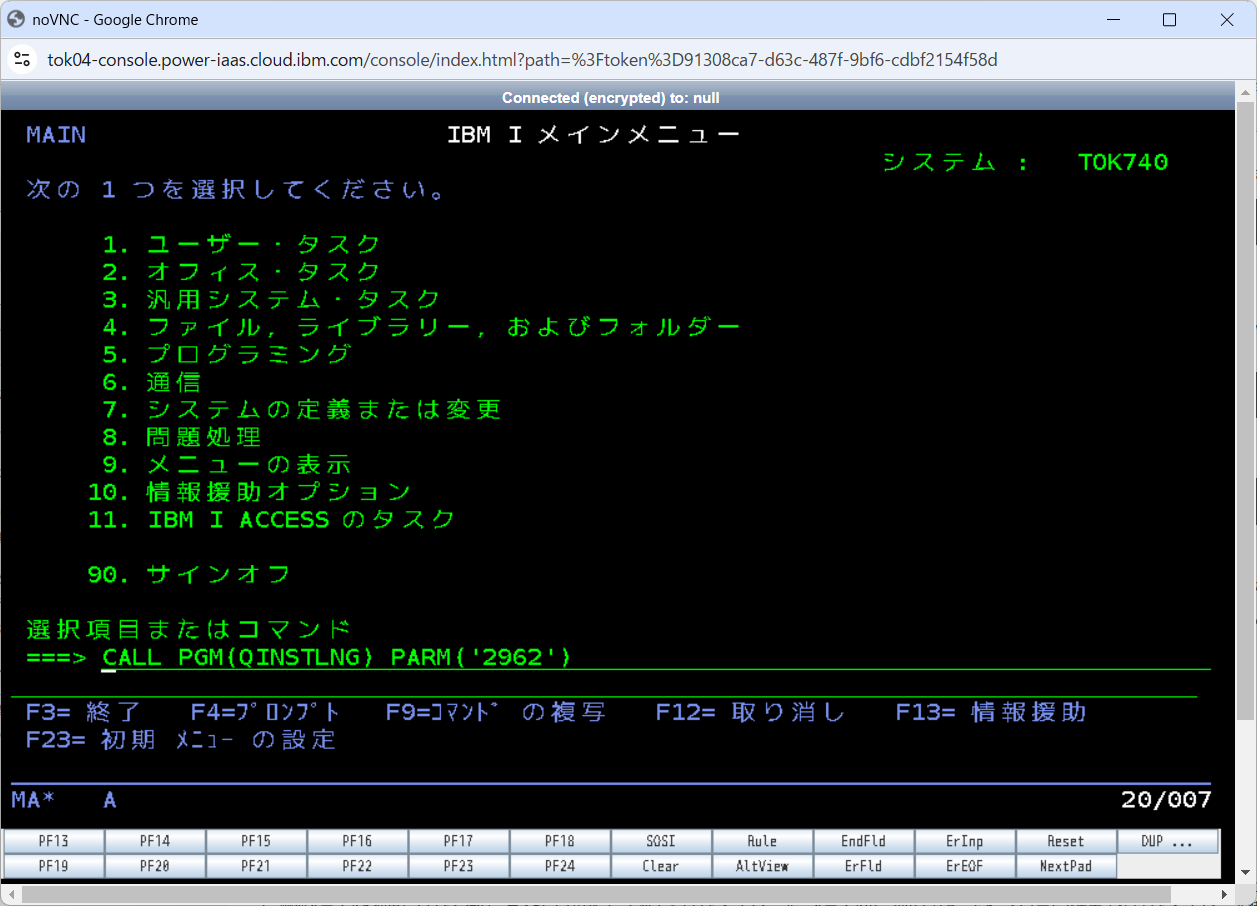Viewport: 1257px width, 906px height.
Task: Select menu option 2 オフィス・タスク
Action: coord(241,272)
